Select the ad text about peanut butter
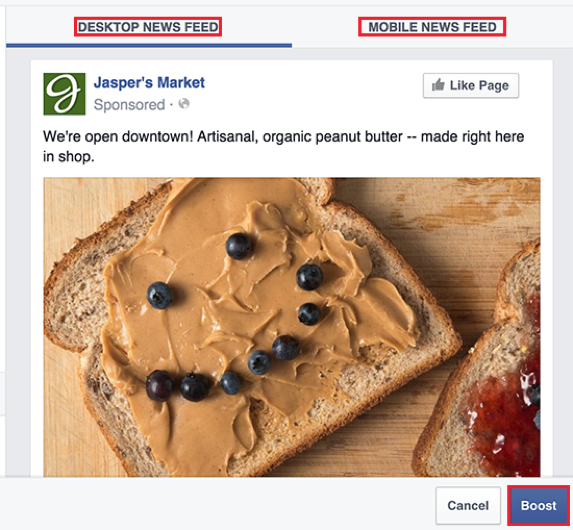573x530 pixels. click(x=284, y=147)
